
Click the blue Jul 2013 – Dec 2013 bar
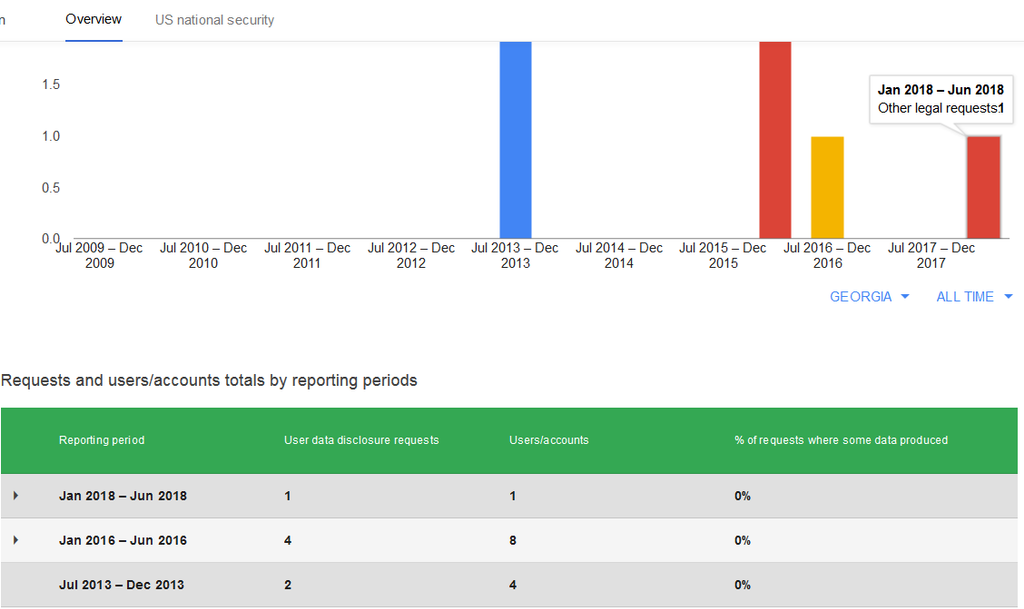point(515,140)
